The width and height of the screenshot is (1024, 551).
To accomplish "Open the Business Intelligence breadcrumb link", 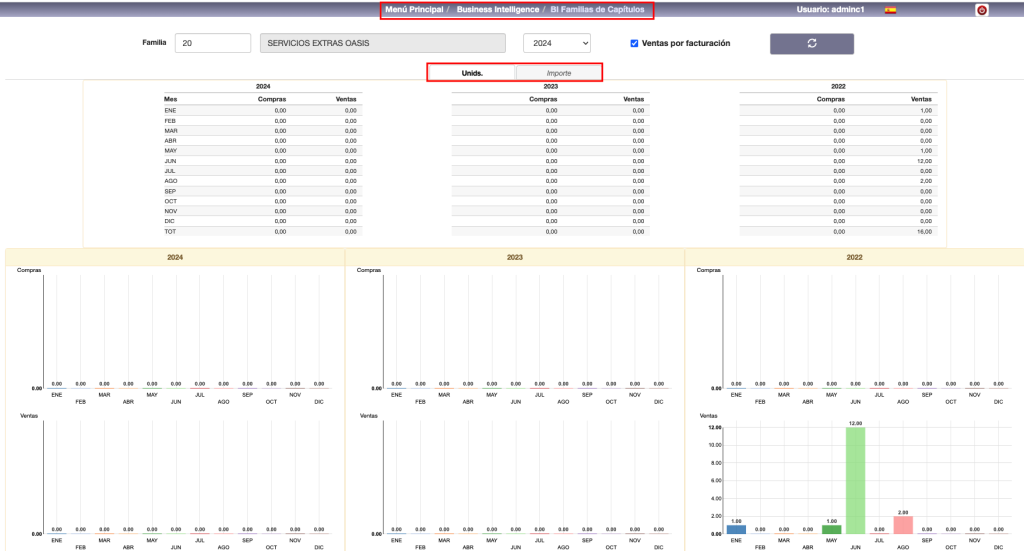I will pyautogui.click(x=497, y=10).
